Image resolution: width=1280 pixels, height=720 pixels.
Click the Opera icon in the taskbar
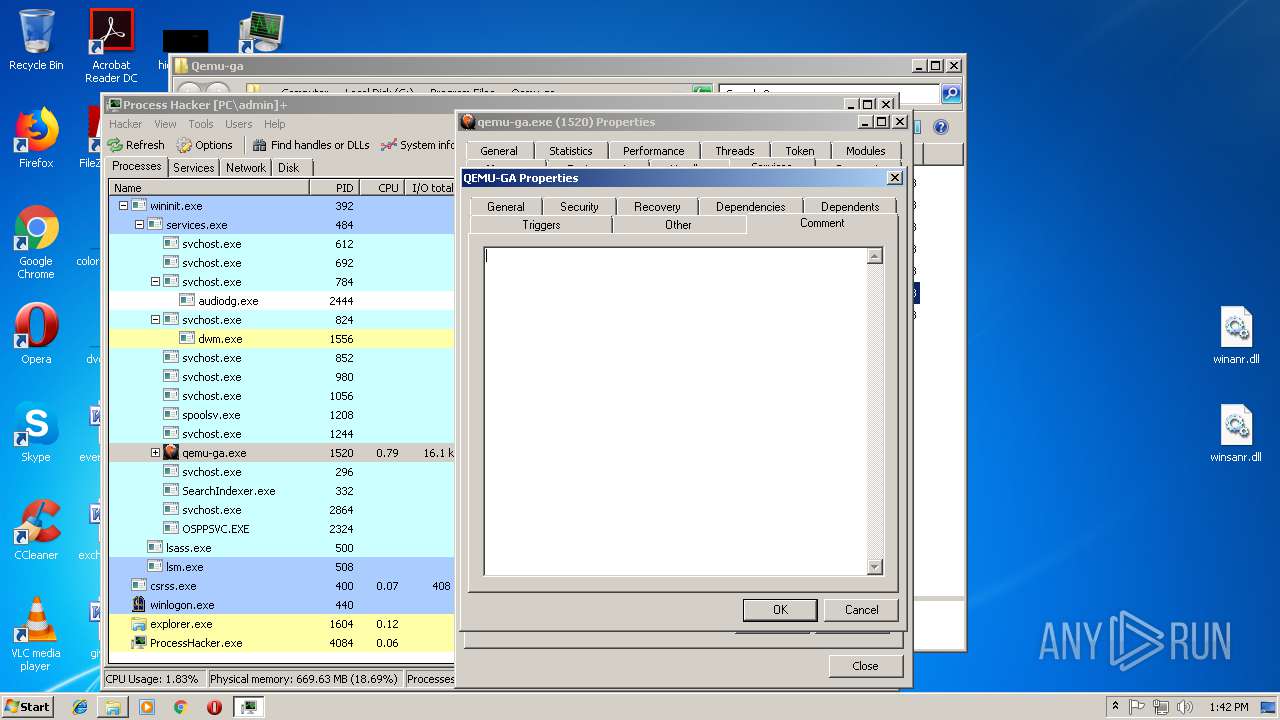tap(214, 707)
